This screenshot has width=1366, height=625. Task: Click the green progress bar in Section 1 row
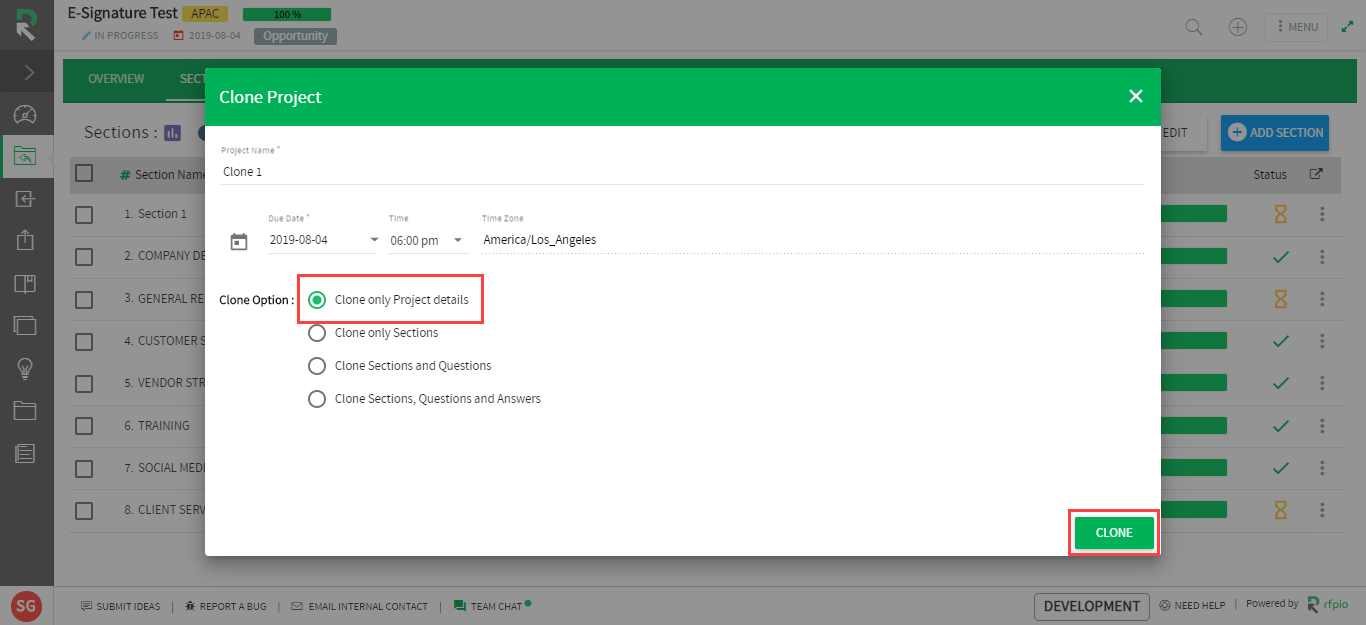(x=1193, y=214)
